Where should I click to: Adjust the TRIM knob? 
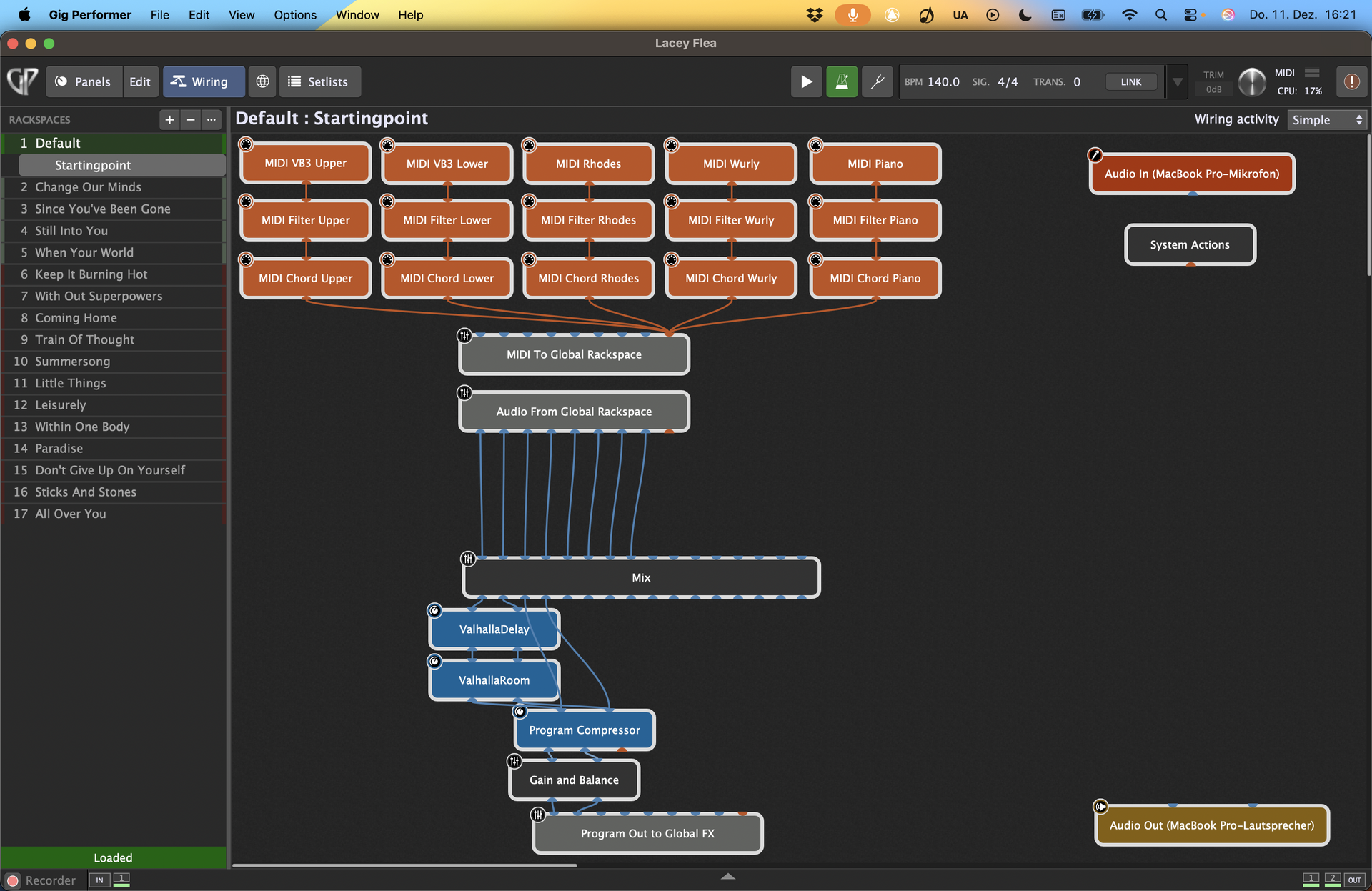tap(1251, 82)
